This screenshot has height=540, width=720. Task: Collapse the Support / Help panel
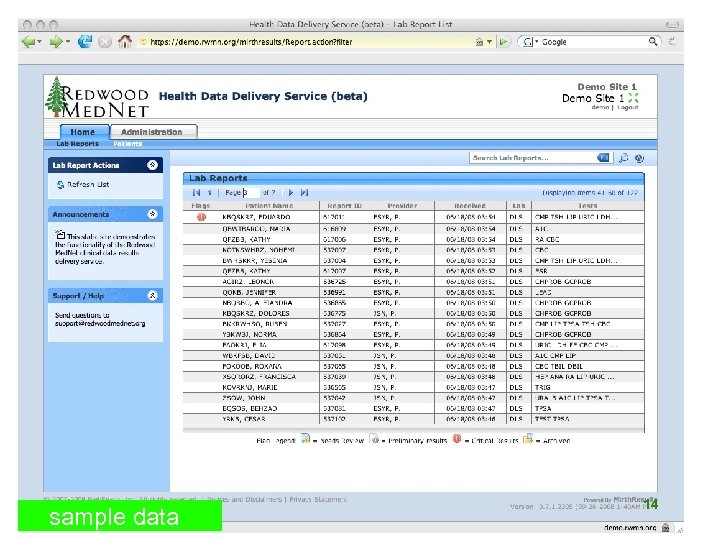[152, 295]
